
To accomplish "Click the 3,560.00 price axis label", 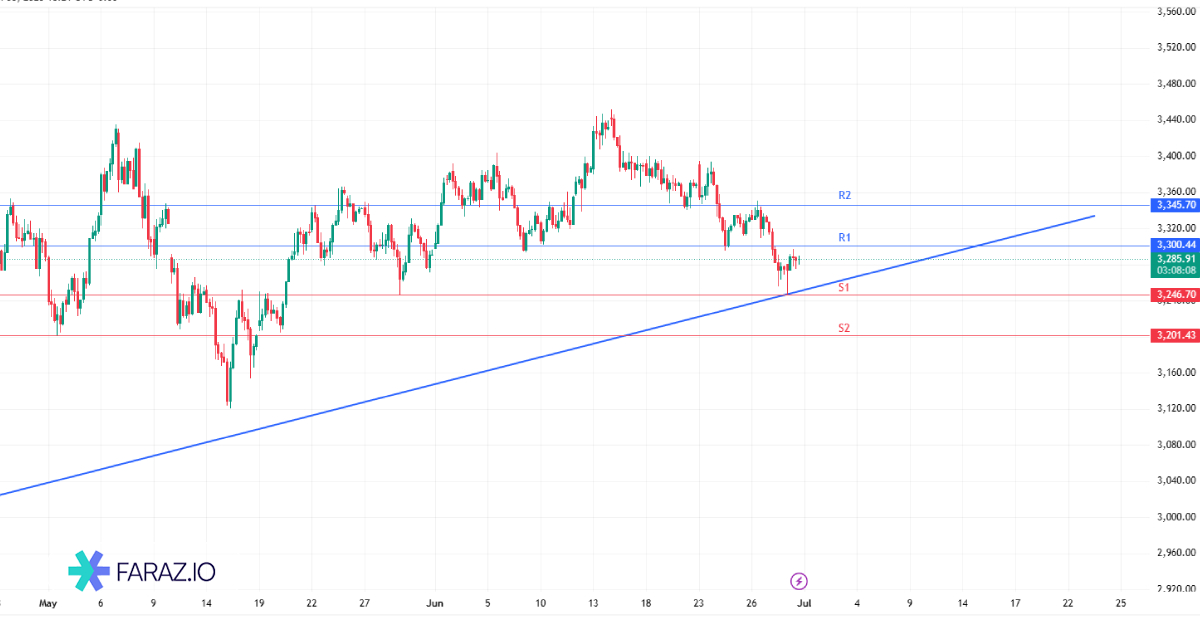I will 1177,12.
